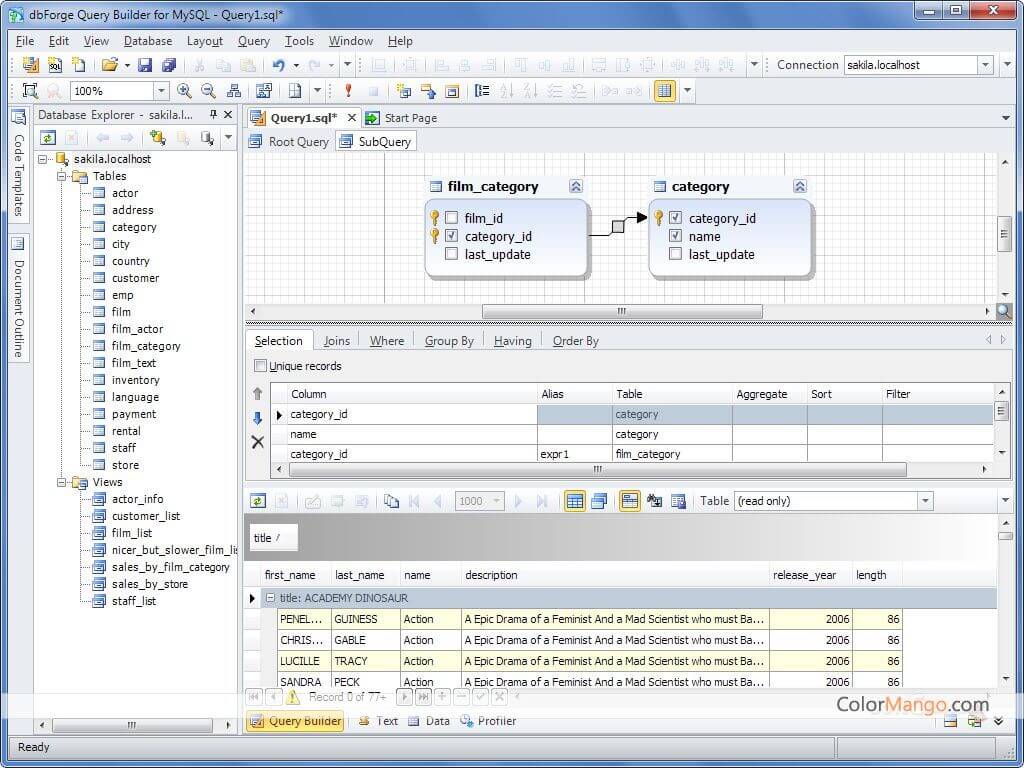Click the Card View icon in data toolbar
This screenshot has height=768, width=1024.
tap(599, 501)
